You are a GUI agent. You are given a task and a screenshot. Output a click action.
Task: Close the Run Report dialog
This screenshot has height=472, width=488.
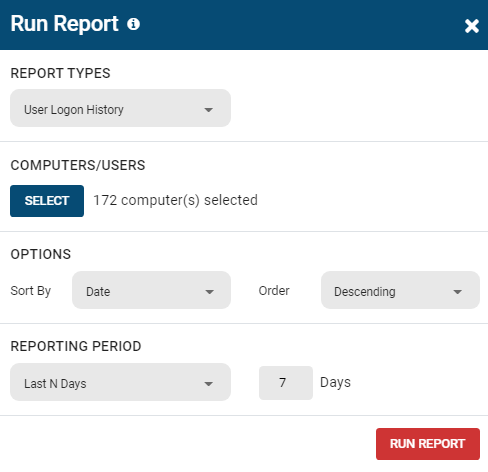click(x=472, y=26)
